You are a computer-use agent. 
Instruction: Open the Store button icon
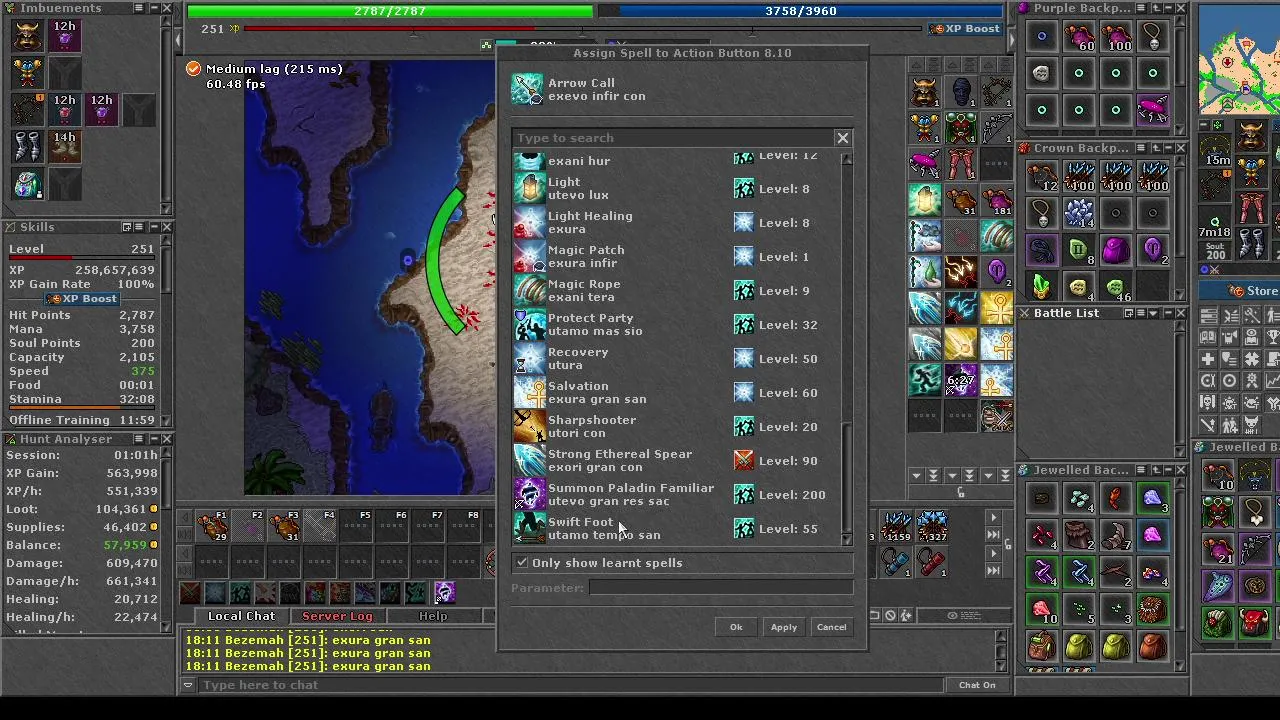tap(1240, 291)
